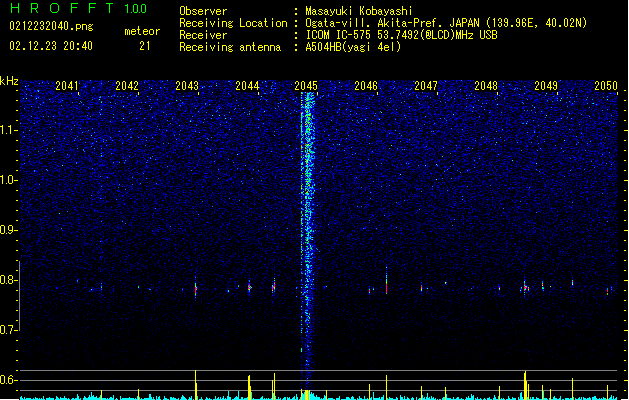629x400 pixels.
Task: Click frequency axis label 1.1
Action: 8,130
